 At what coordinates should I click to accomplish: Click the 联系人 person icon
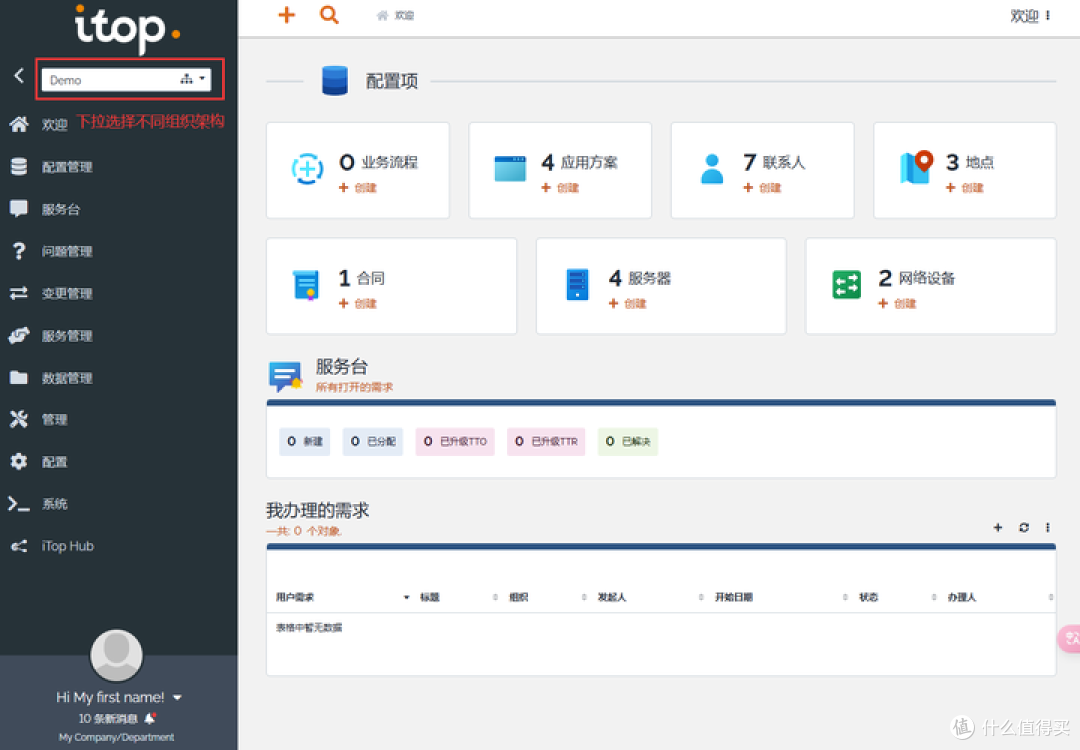712,169
